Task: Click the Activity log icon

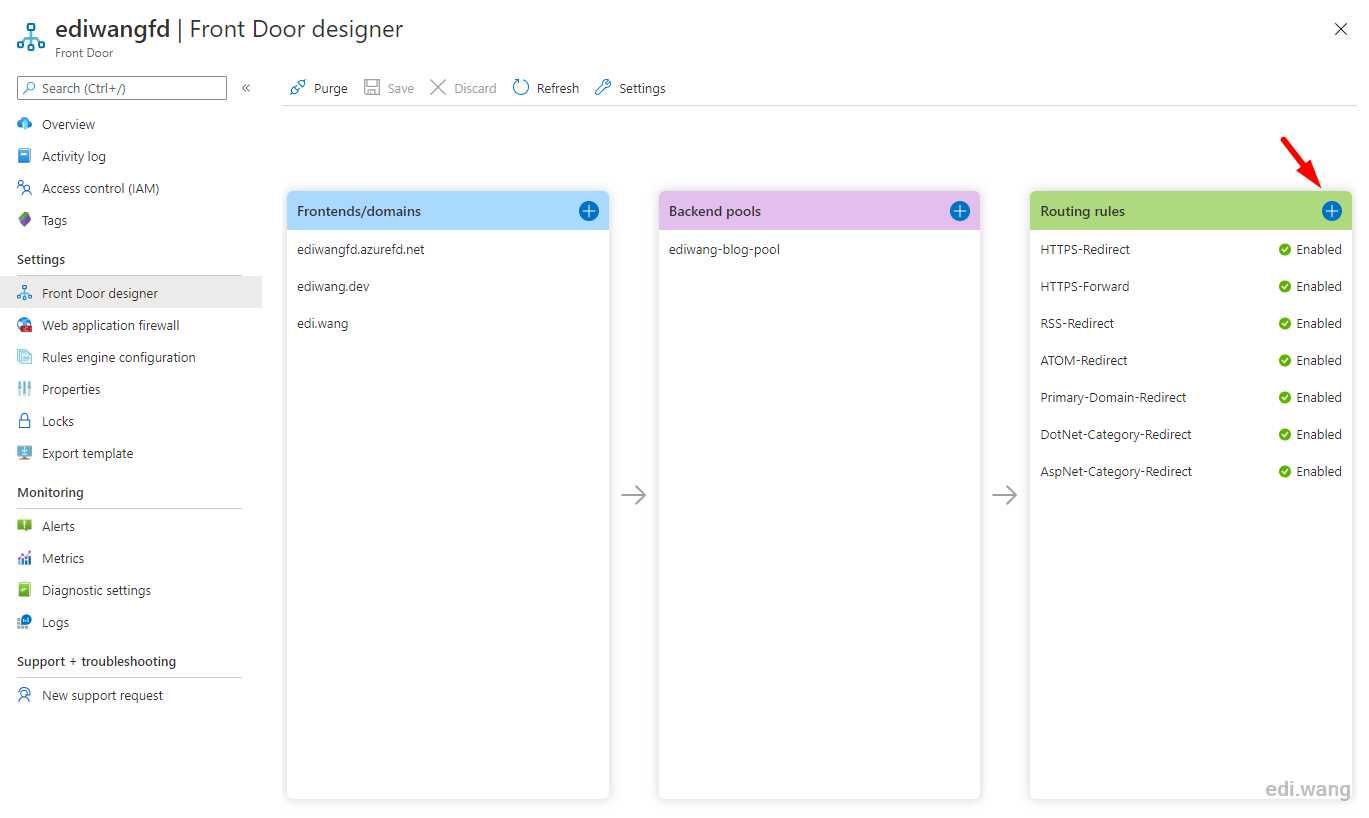Action: [x=25, y=156]
